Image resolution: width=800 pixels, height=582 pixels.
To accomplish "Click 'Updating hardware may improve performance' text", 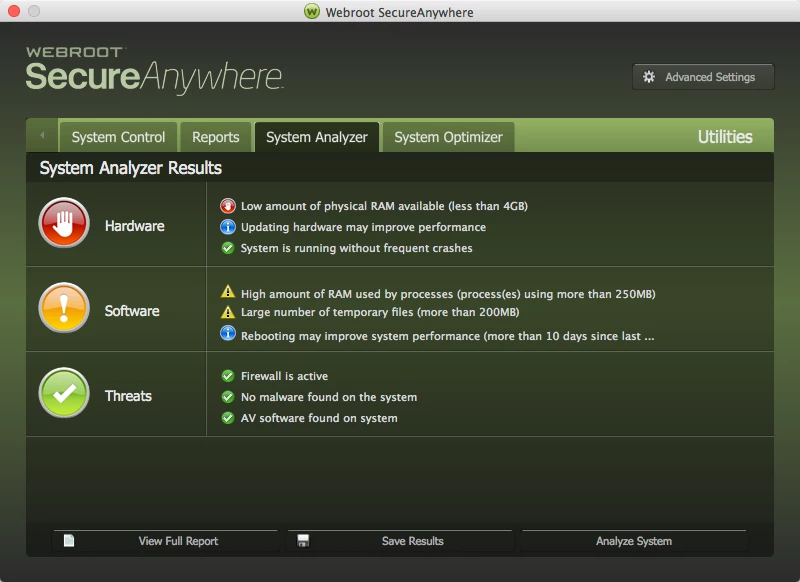I will [363, 227].
